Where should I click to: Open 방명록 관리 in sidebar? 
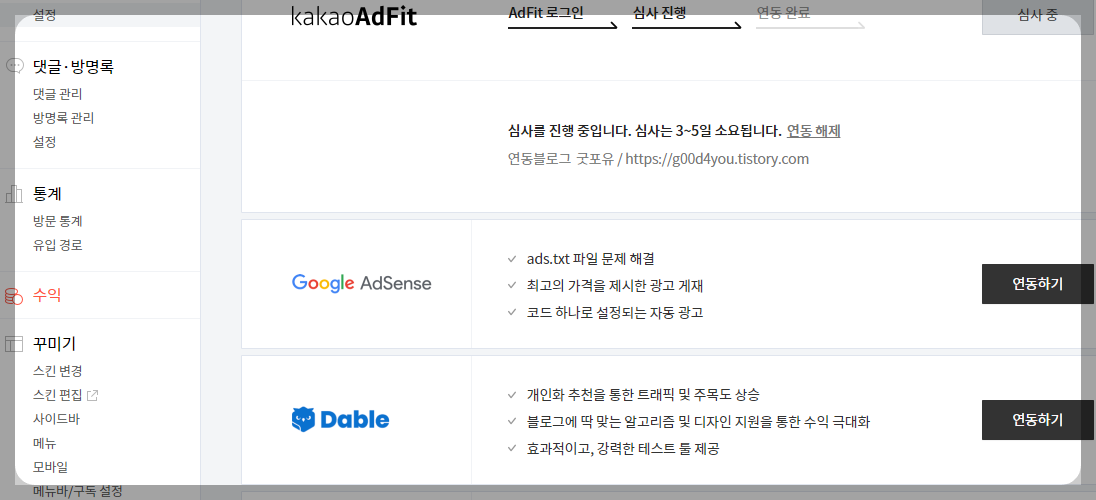[64, 117]
